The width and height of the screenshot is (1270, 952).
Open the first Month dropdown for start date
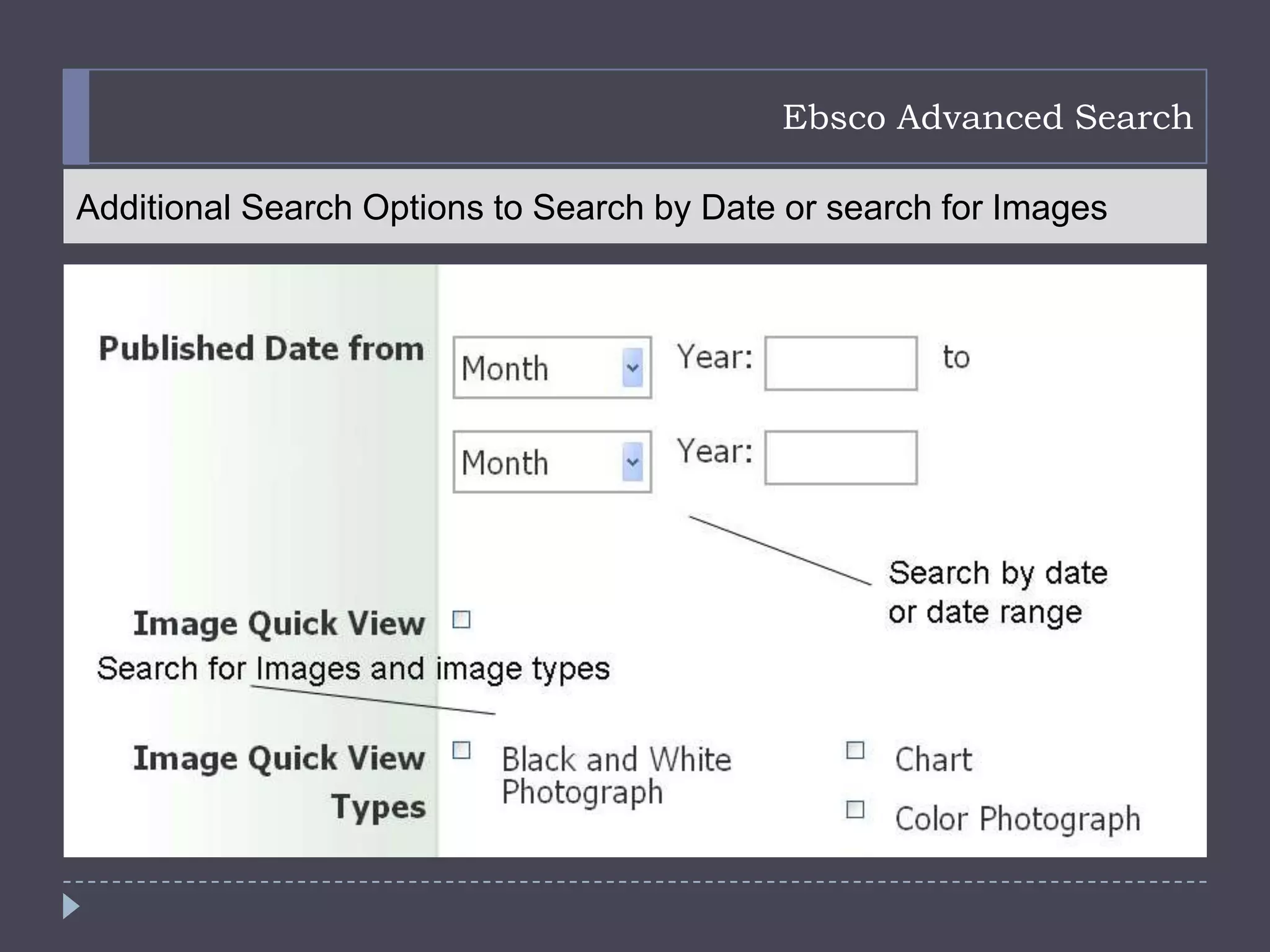[552, 368]
